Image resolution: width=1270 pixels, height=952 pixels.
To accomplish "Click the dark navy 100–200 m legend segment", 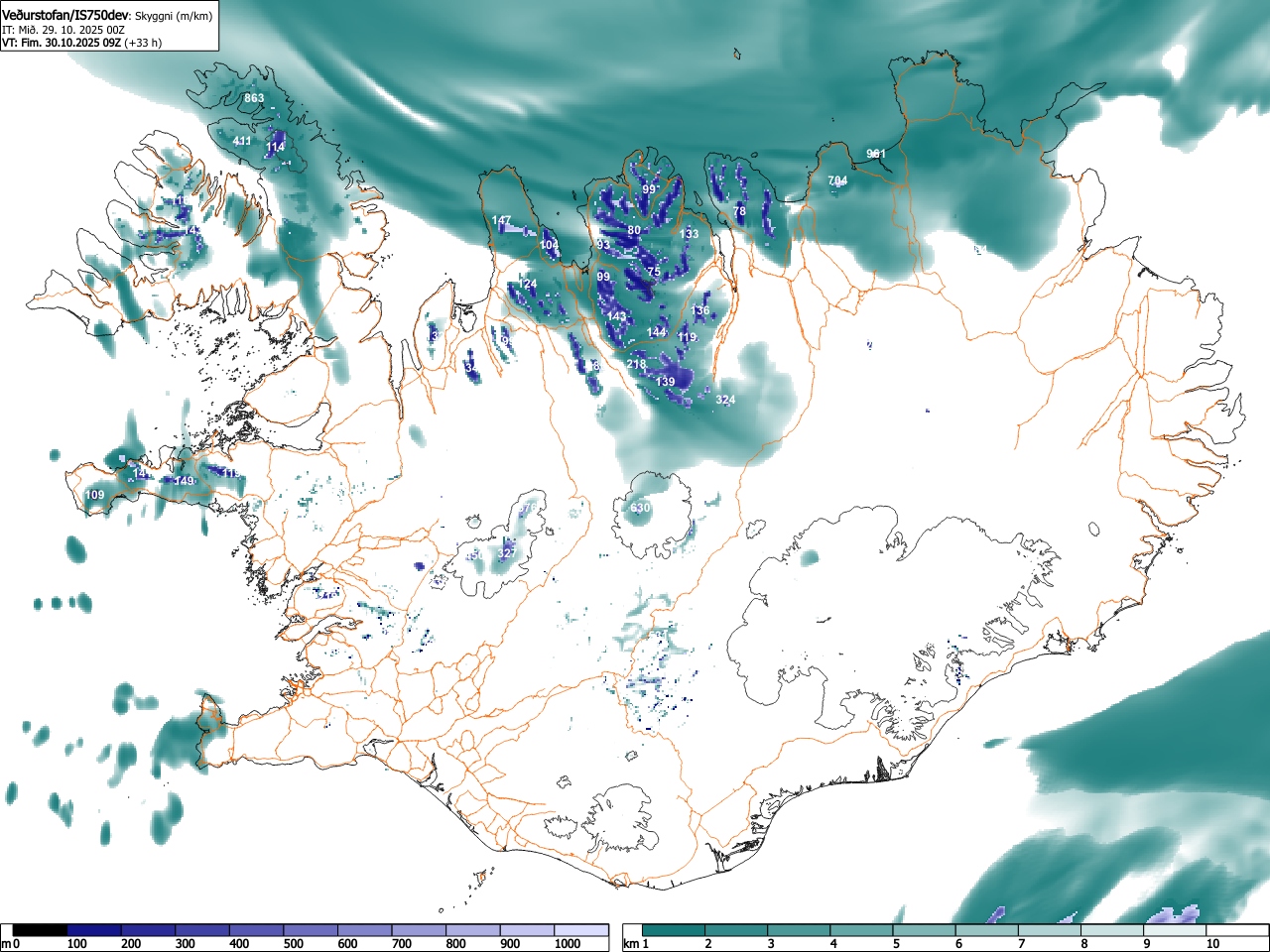I will click(94, 930).
